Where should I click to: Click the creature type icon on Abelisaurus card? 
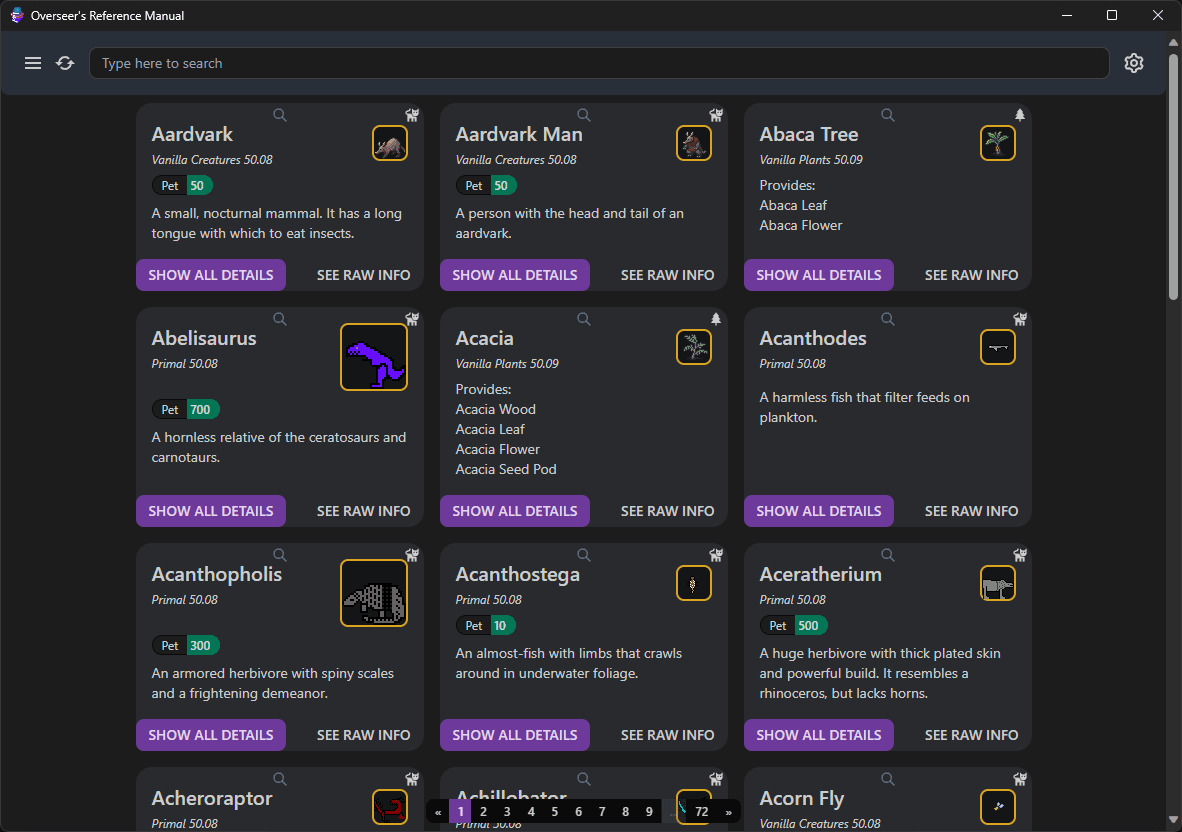click(412, 320)
